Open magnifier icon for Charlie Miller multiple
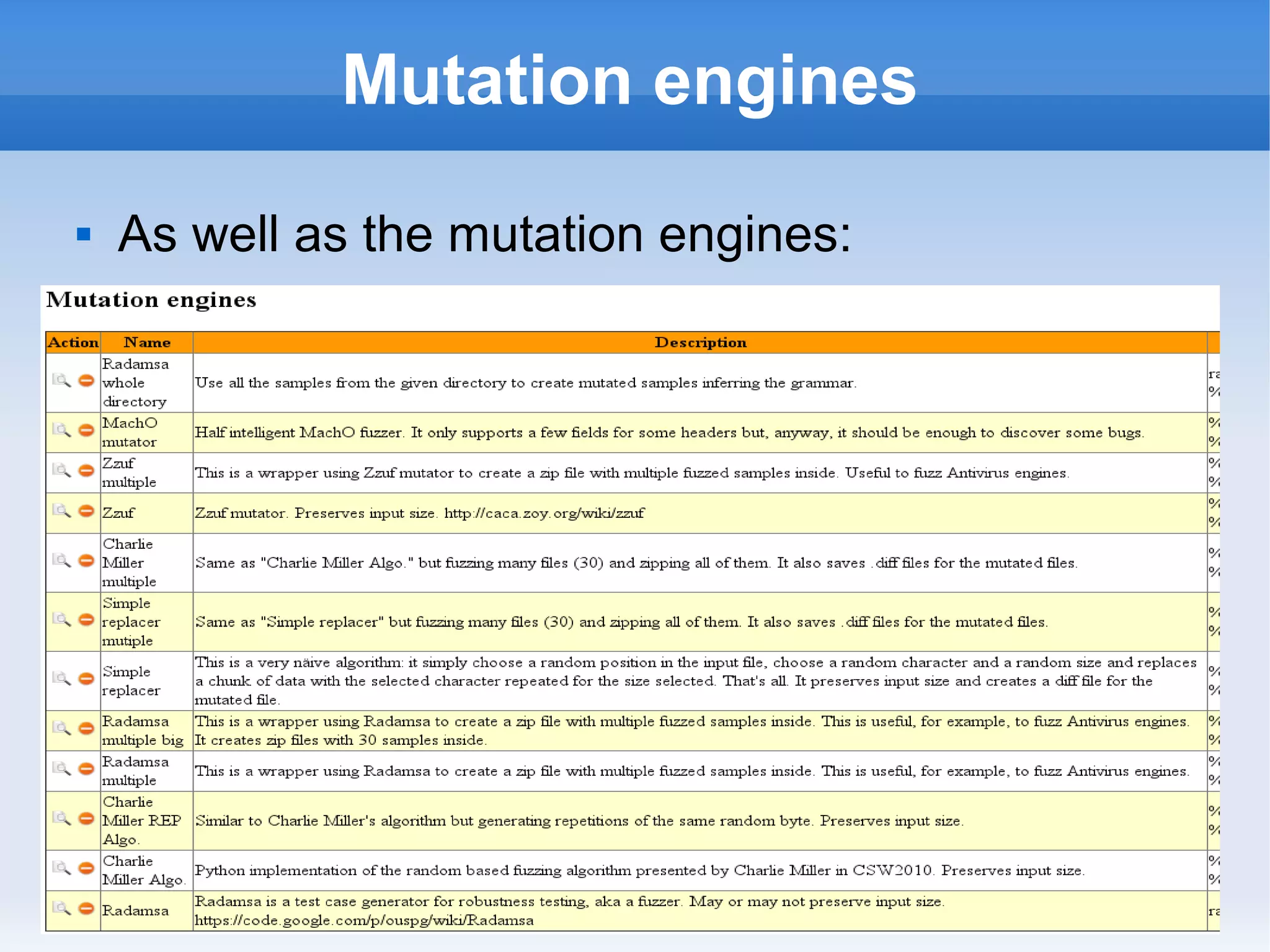 61,561
